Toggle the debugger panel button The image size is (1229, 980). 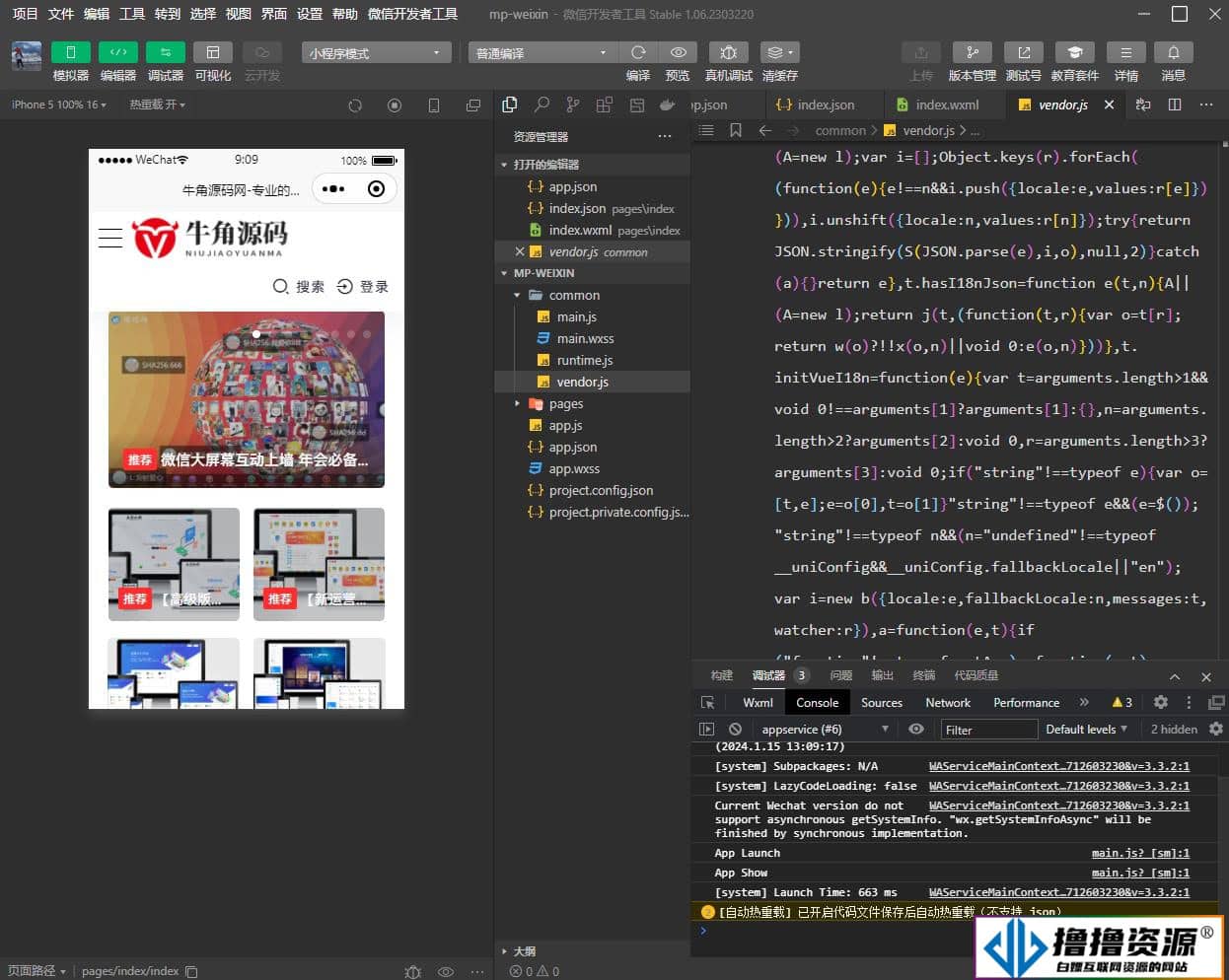pyautogui.click(x=165, y=52)
